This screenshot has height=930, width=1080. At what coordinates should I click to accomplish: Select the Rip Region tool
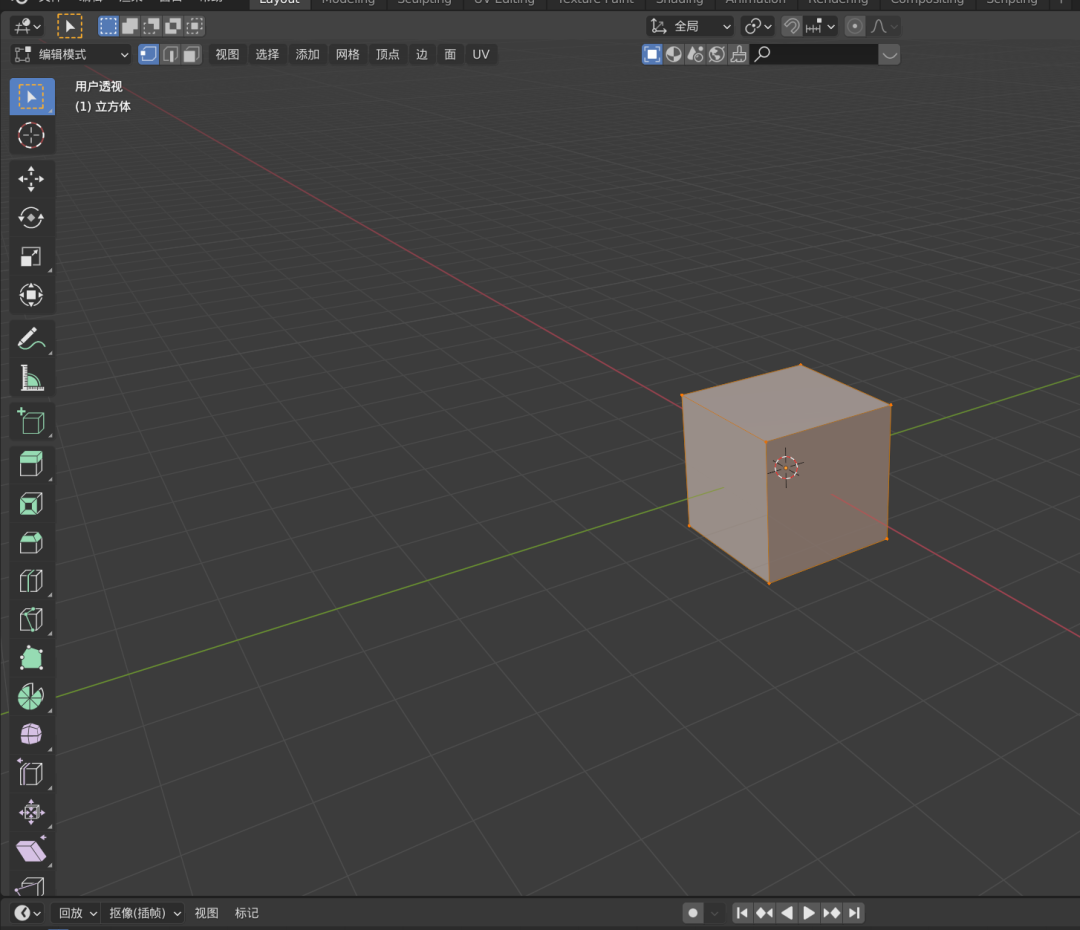tap(31, 885)
